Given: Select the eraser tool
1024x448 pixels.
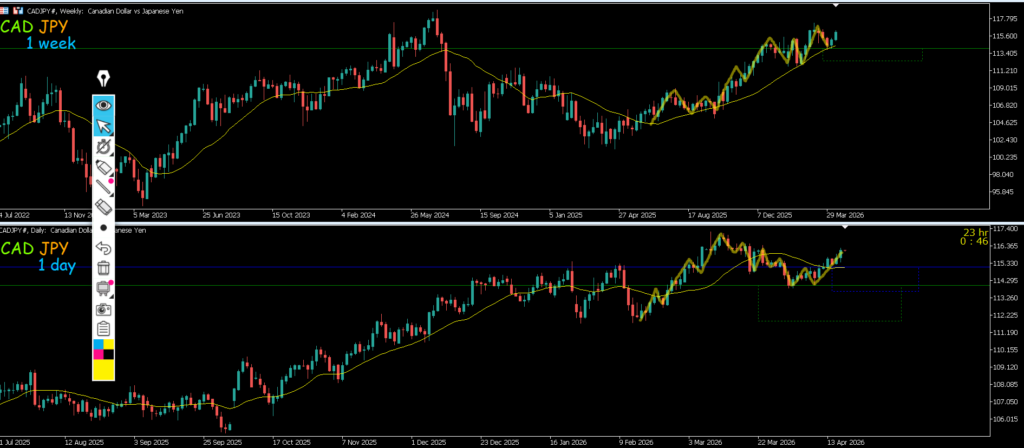Looking at the screenshot, I should click(x=103, y=206).
